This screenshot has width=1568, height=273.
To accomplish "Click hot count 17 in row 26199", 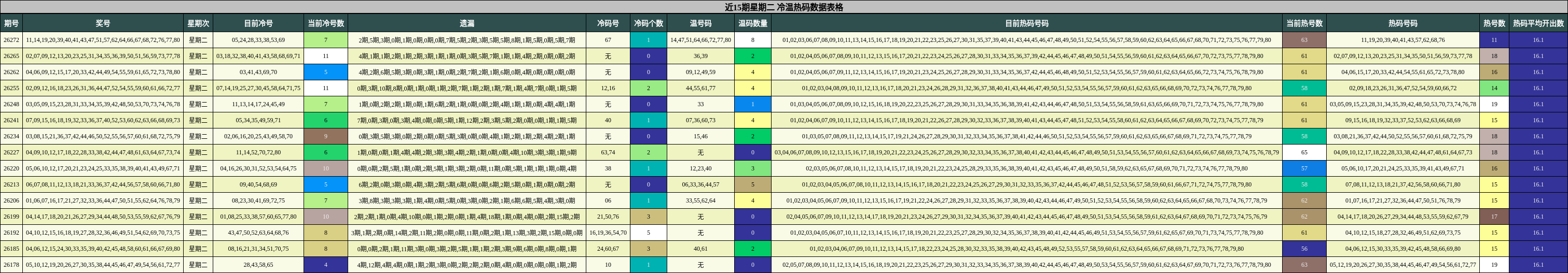I will pyautogui.click(x=1494, y=217).
